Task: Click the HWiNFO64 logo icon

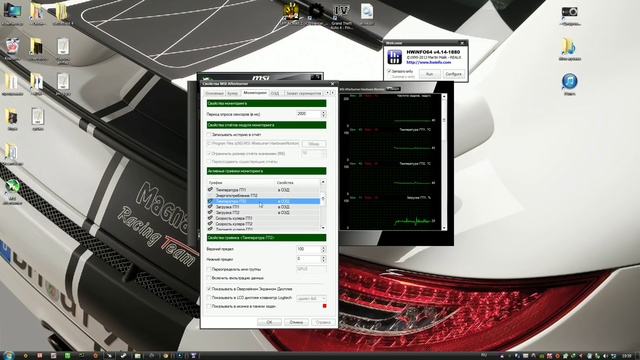Action: [x=394, y=57]
